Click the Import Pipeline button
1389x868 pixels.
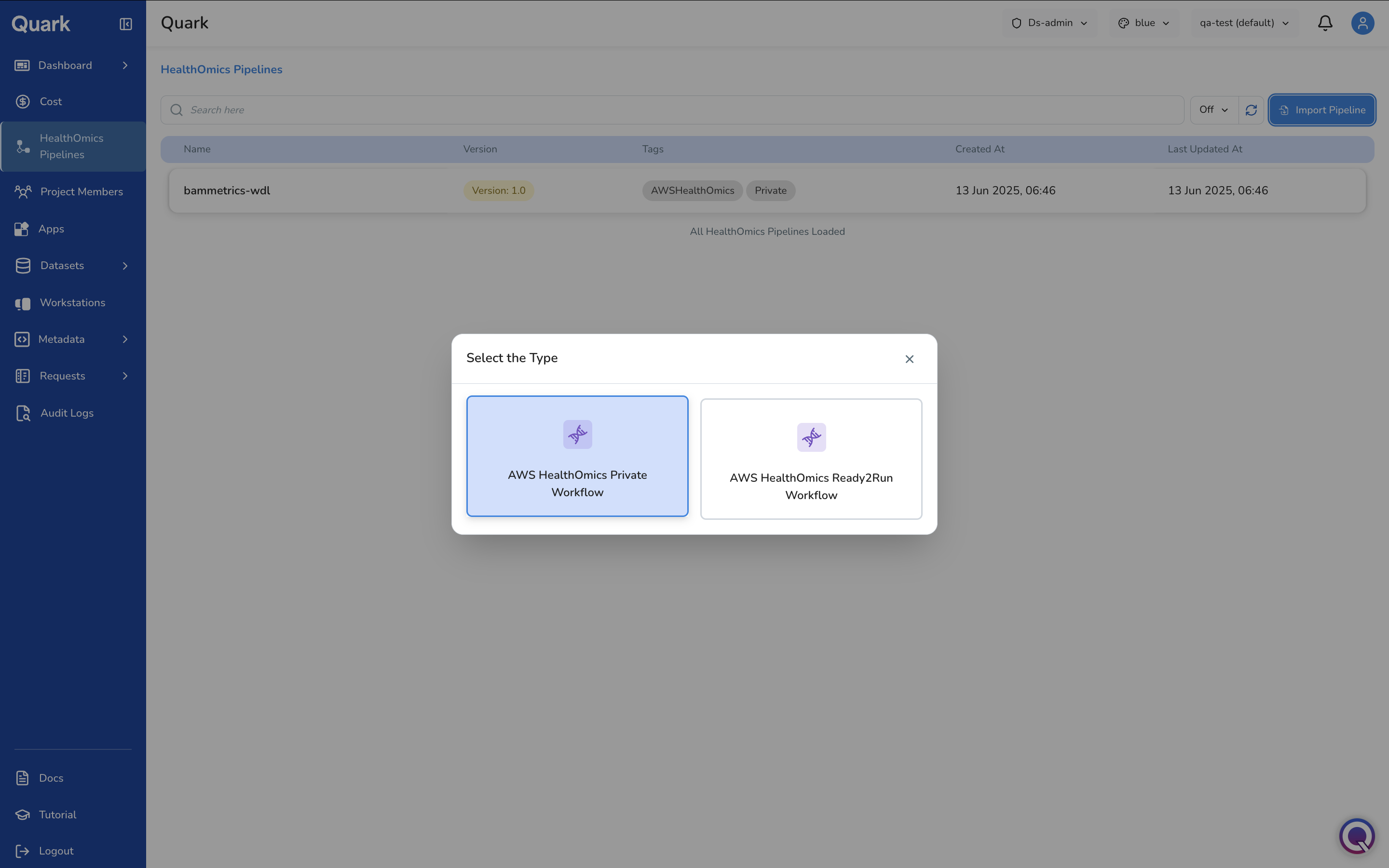1322,110
